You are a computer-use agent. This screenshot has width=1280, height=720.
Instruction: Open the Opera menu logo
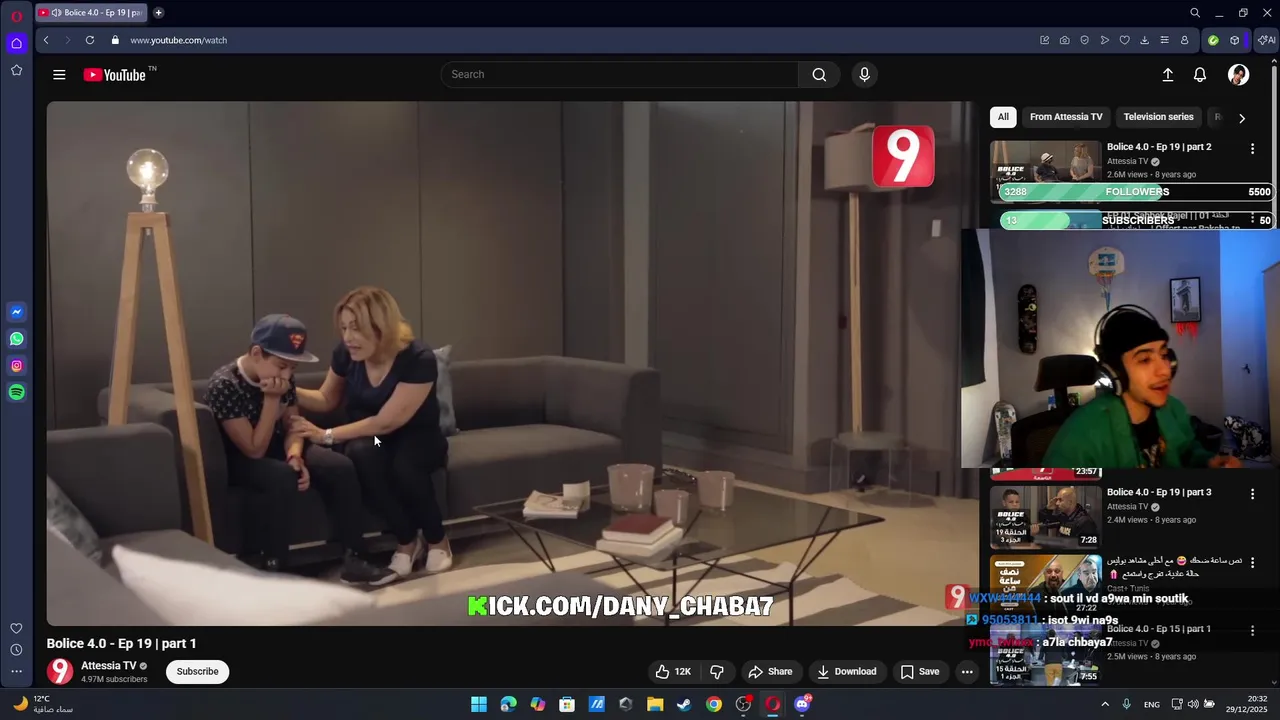pos(16,16)
